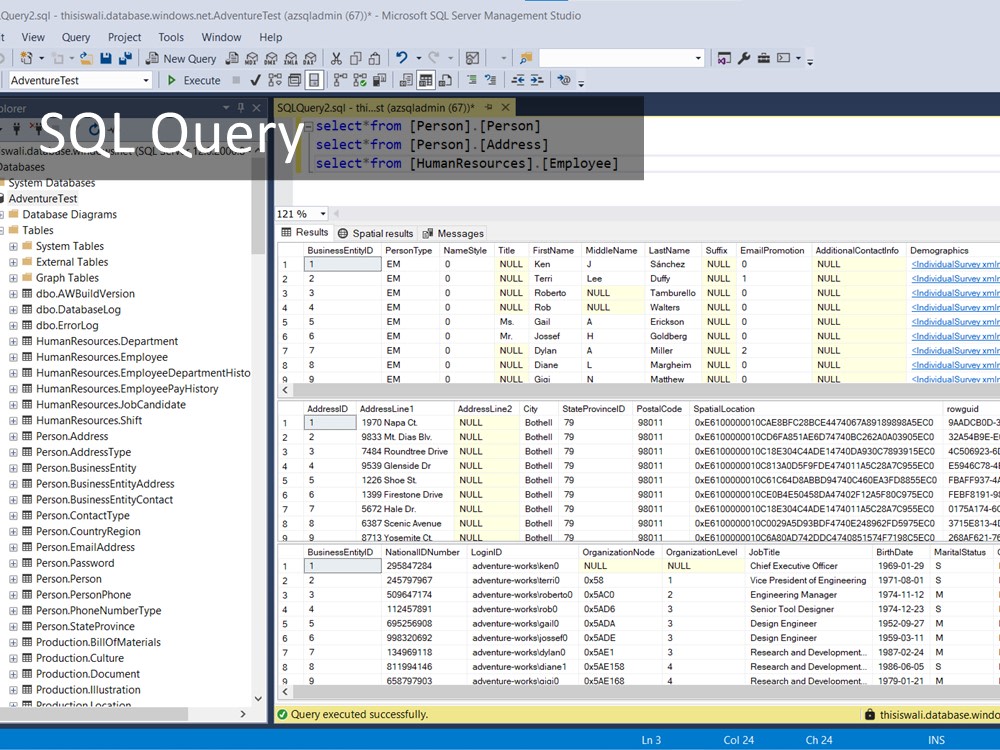Switch to the Messages tab
This screenshot has height=750, width=1000.
(453, 233)
